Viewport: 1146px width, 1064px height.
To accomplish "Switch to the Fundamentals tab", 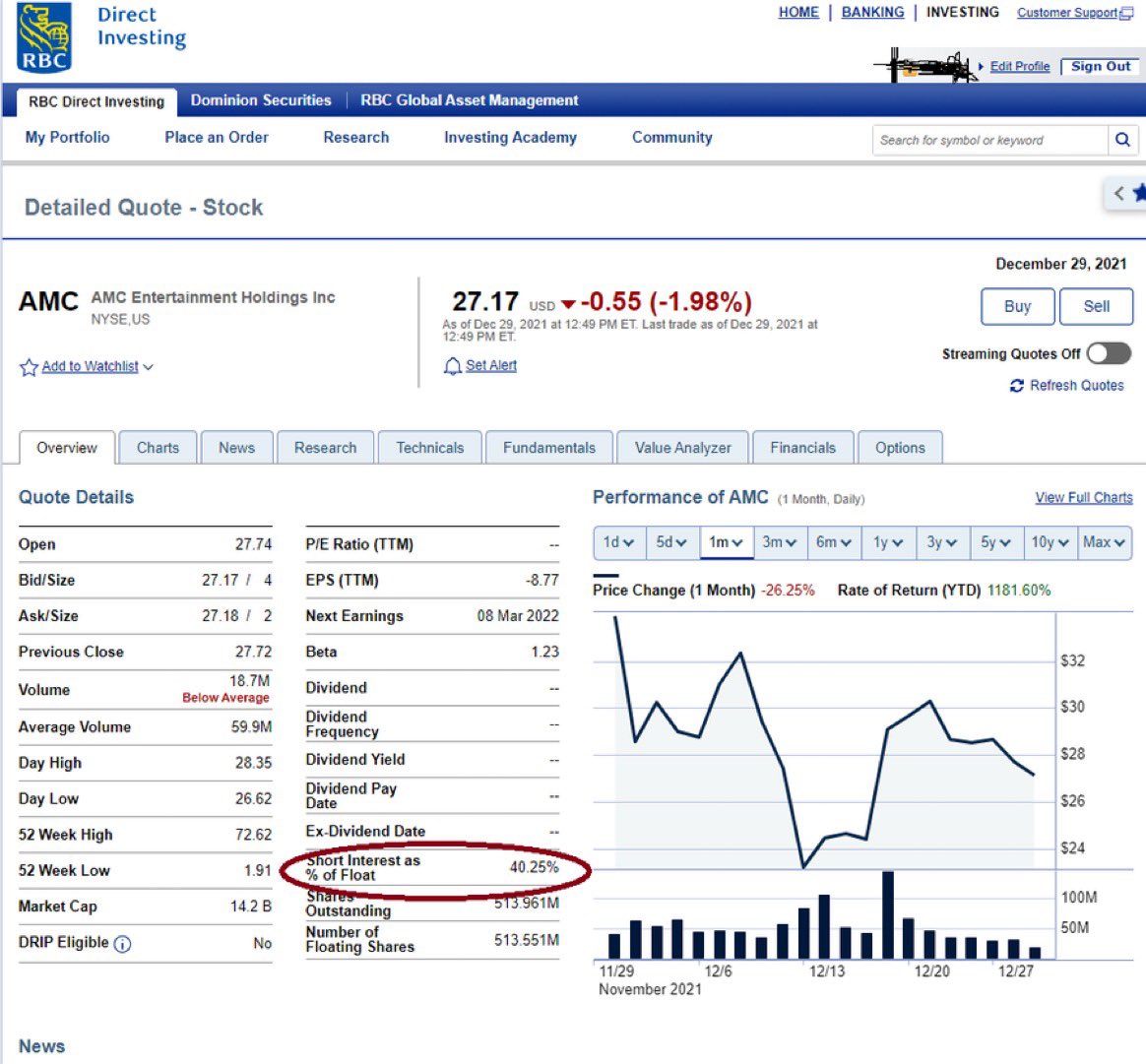I will coord(549,447).
